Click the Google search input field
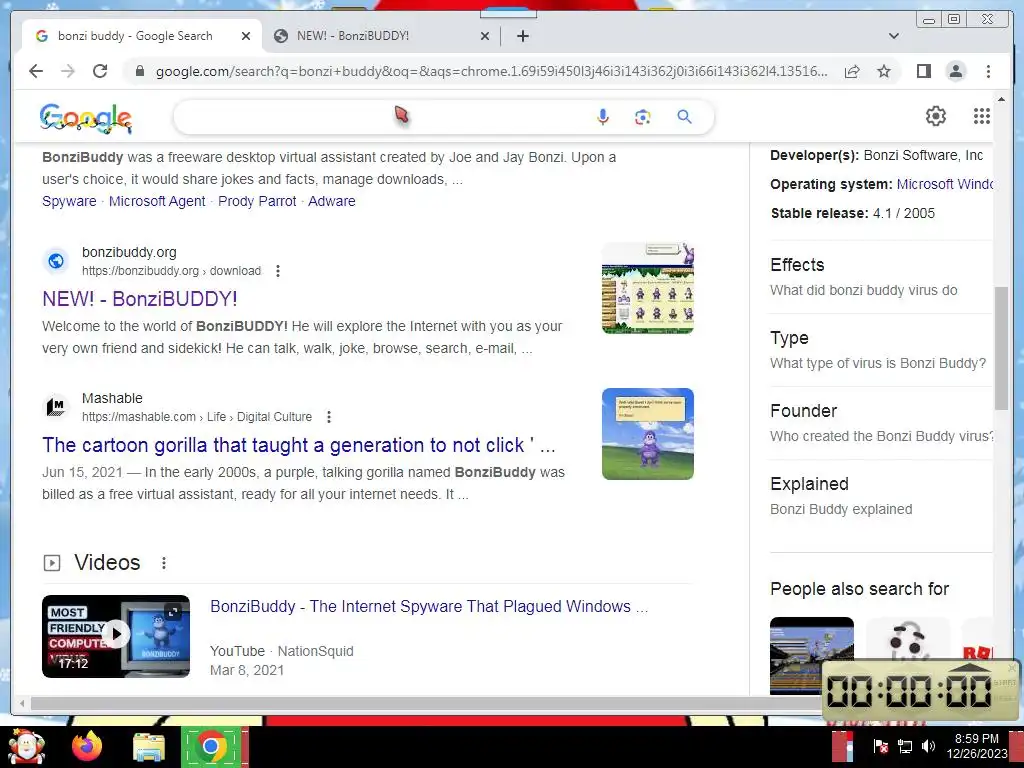1024x768 pixels. pyautogui.click(x=385, y=117)
